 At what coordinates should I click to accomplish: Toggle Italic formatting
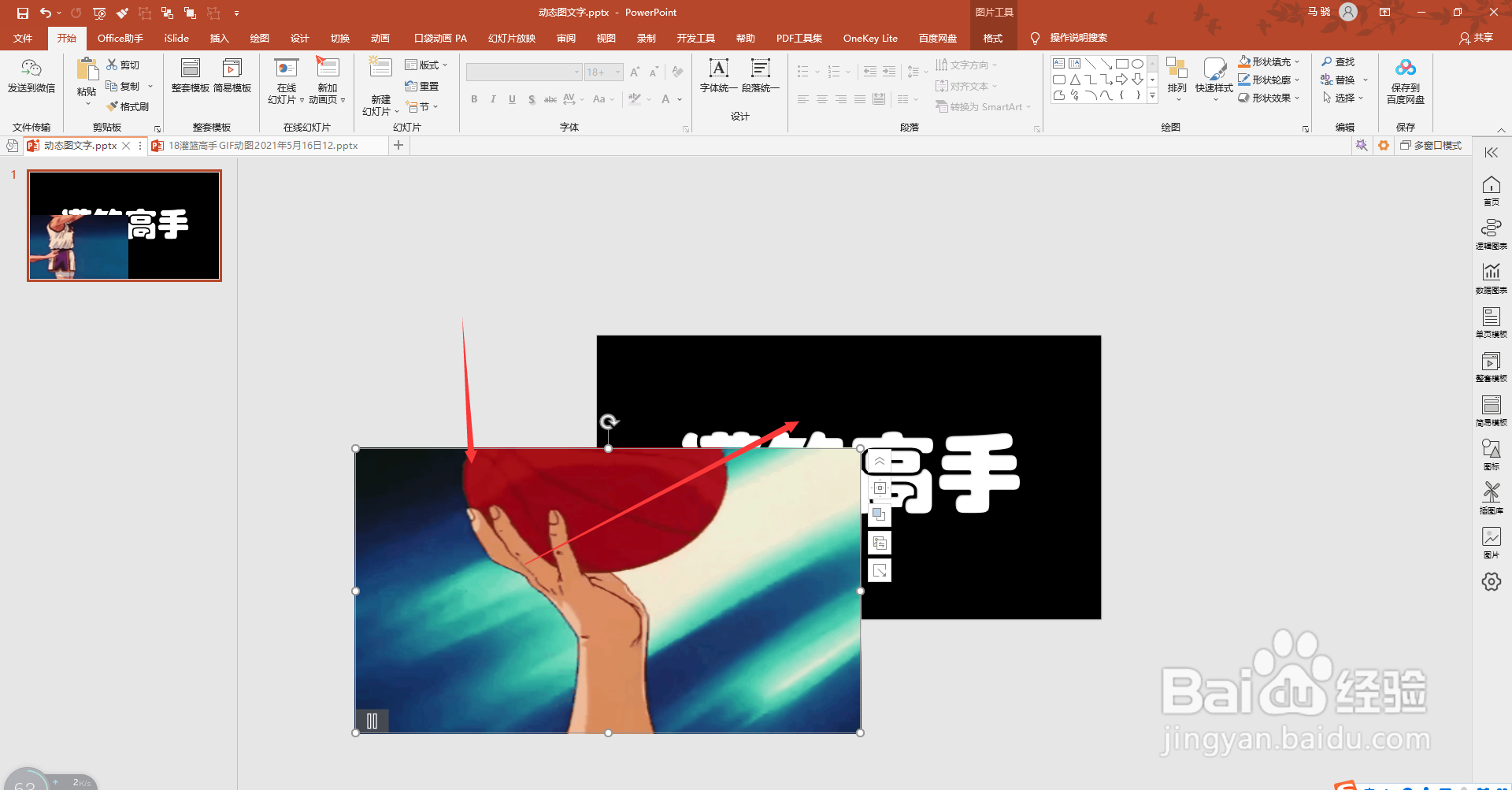[493, 99]
